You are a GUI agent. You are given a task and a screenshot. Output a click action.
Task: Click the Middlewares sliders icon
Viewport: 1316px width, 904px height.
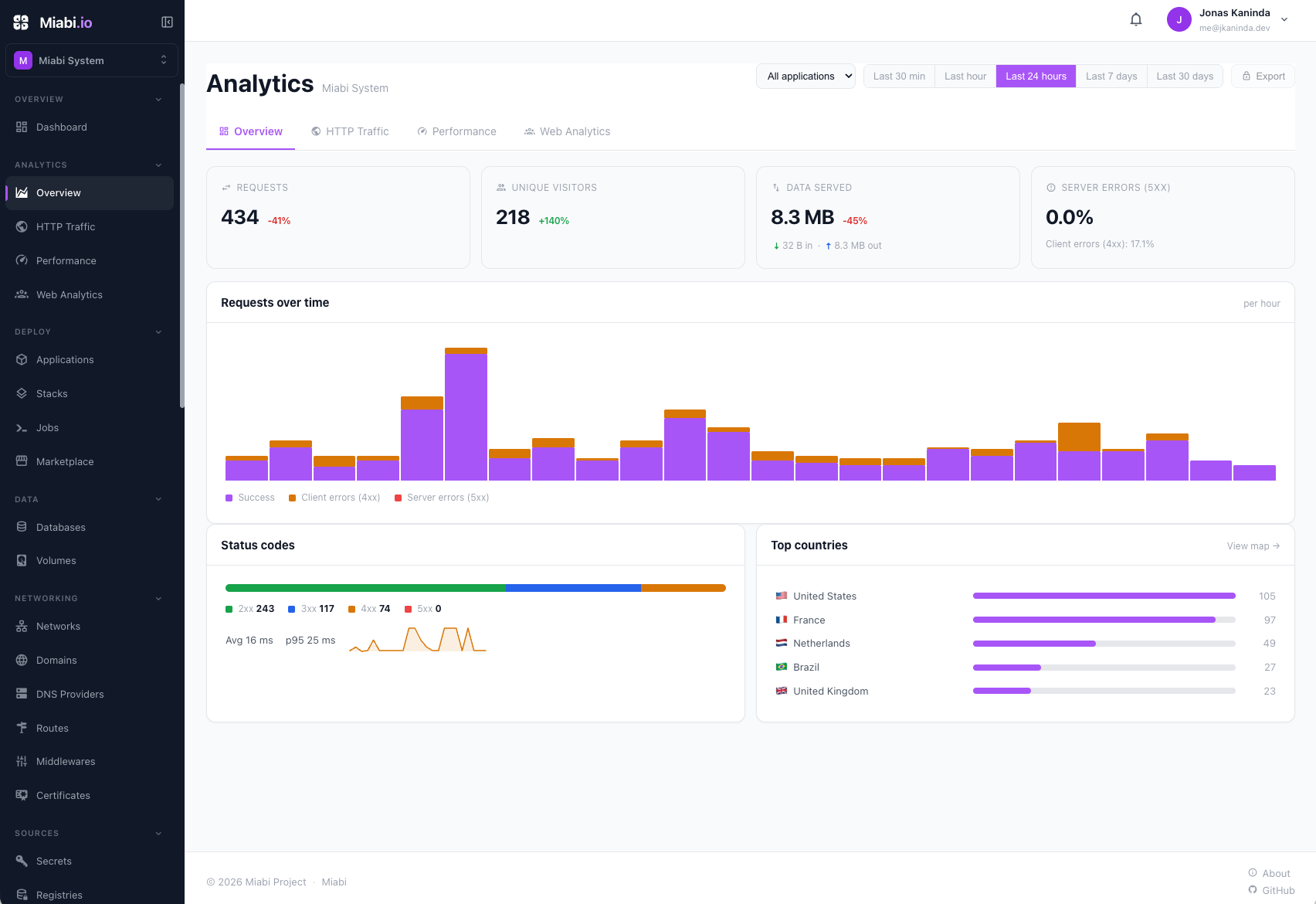click(22, 761)
